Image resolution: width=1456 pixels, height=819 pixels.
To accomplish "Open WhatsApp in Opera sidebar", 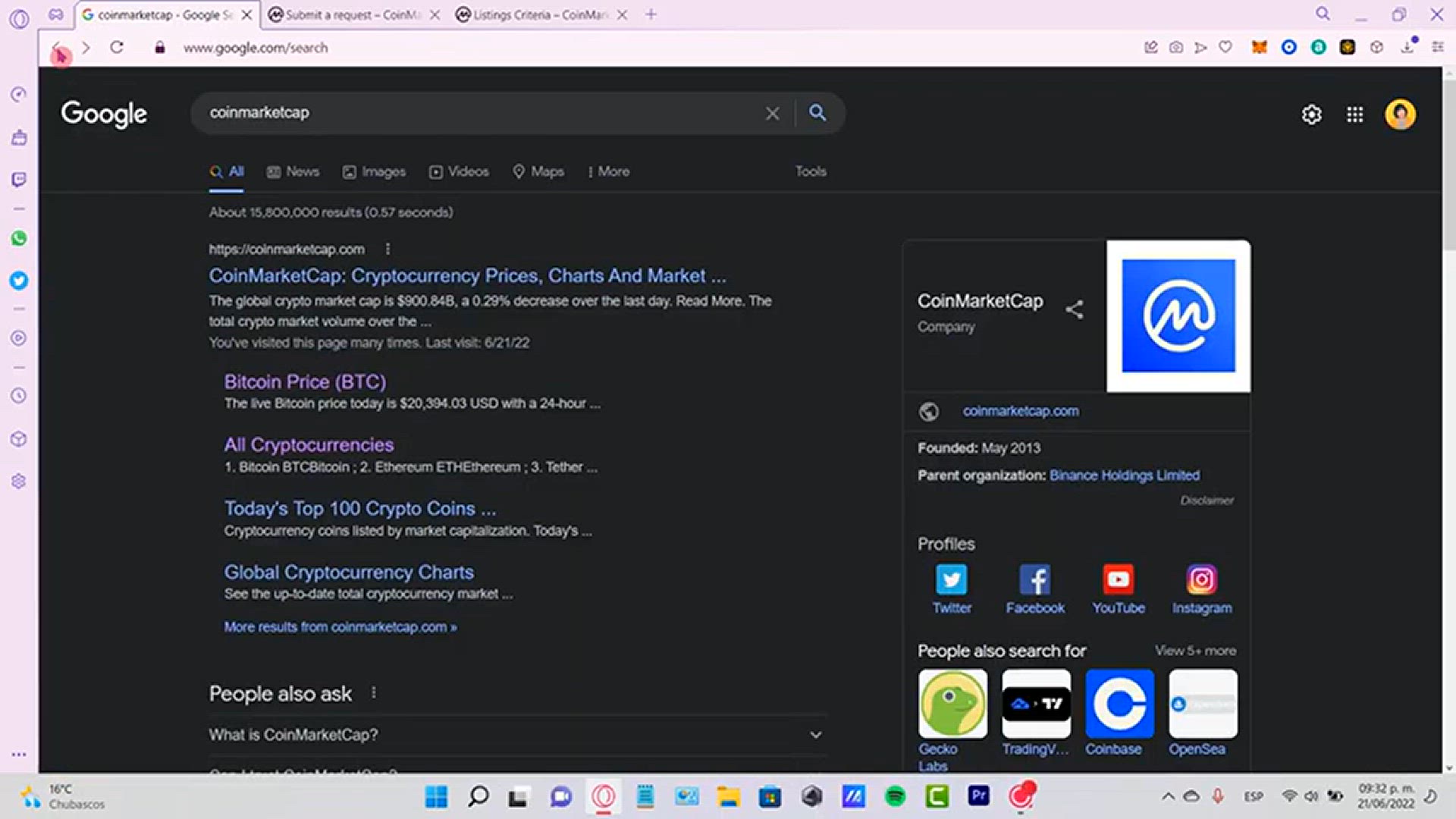I will click(19, 238).
